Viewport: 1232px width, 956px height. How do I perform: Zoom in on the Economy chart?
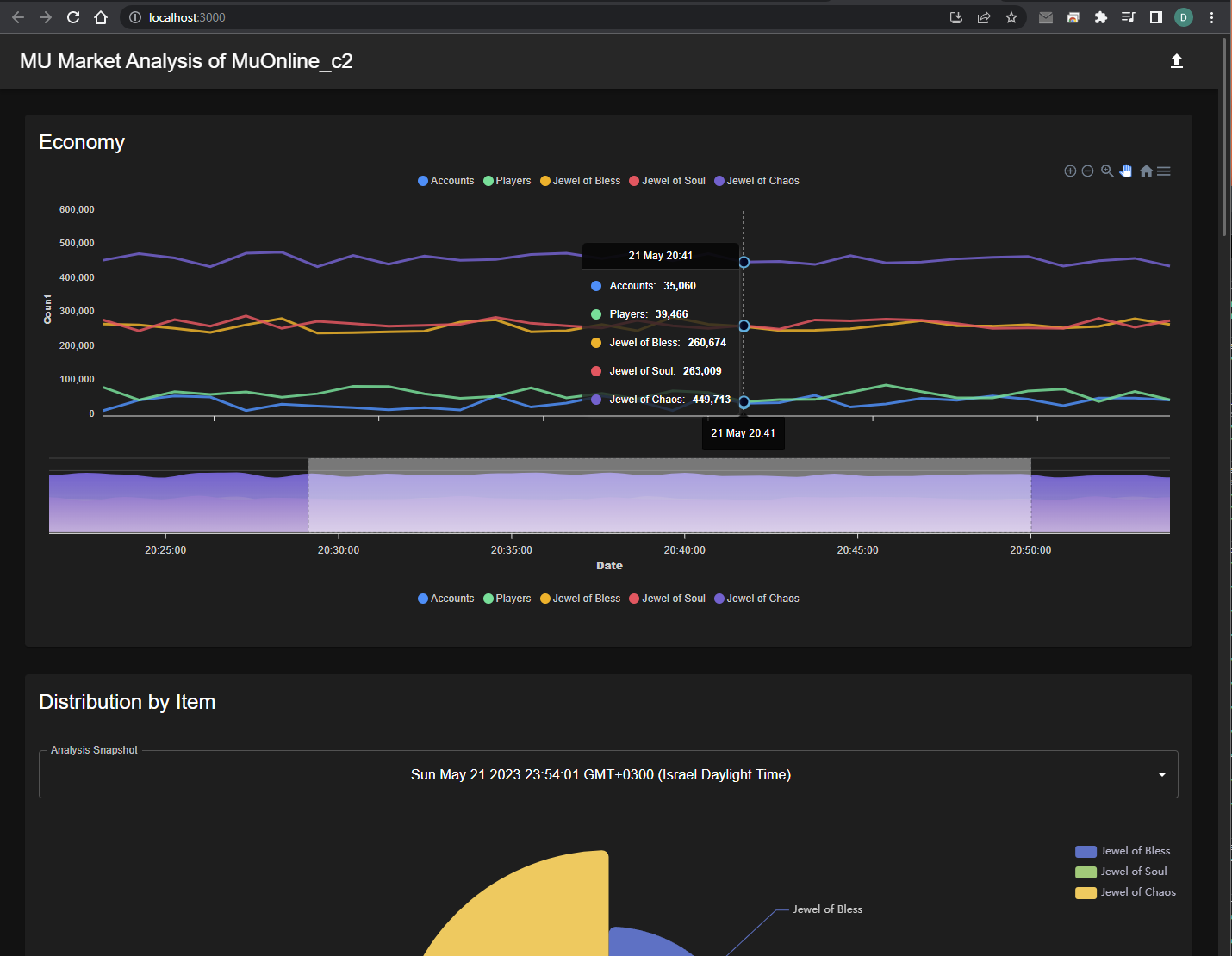1070,171
